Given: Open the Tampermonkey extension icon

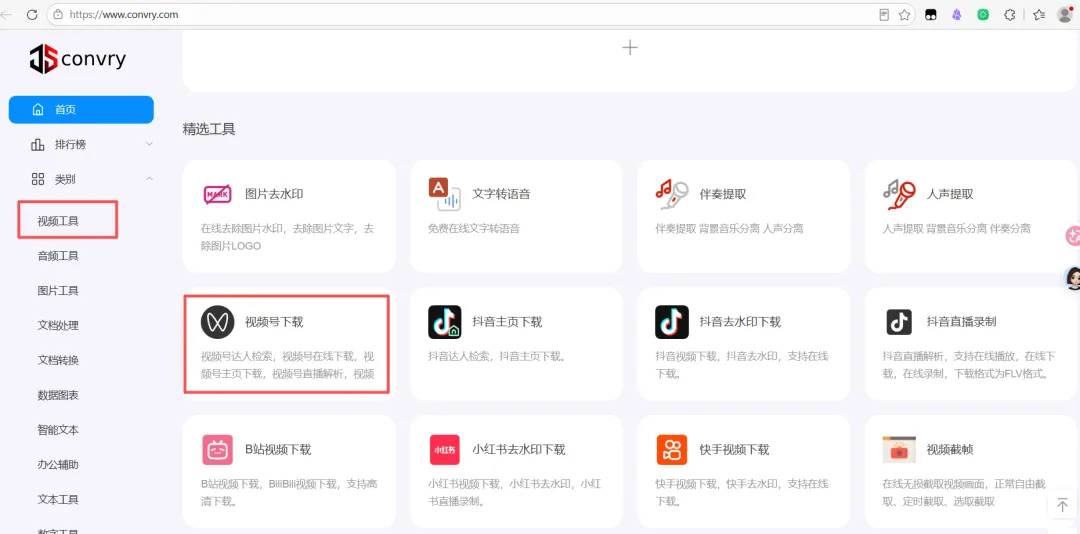Looking at the screenshot, I should pos(931,14).
